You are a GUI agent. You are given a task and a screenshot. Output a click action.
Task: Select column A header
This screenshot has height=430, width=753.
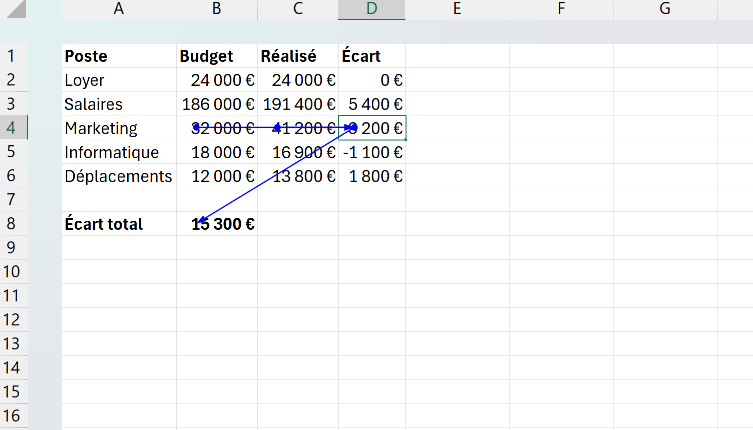(x=119, y=9)
